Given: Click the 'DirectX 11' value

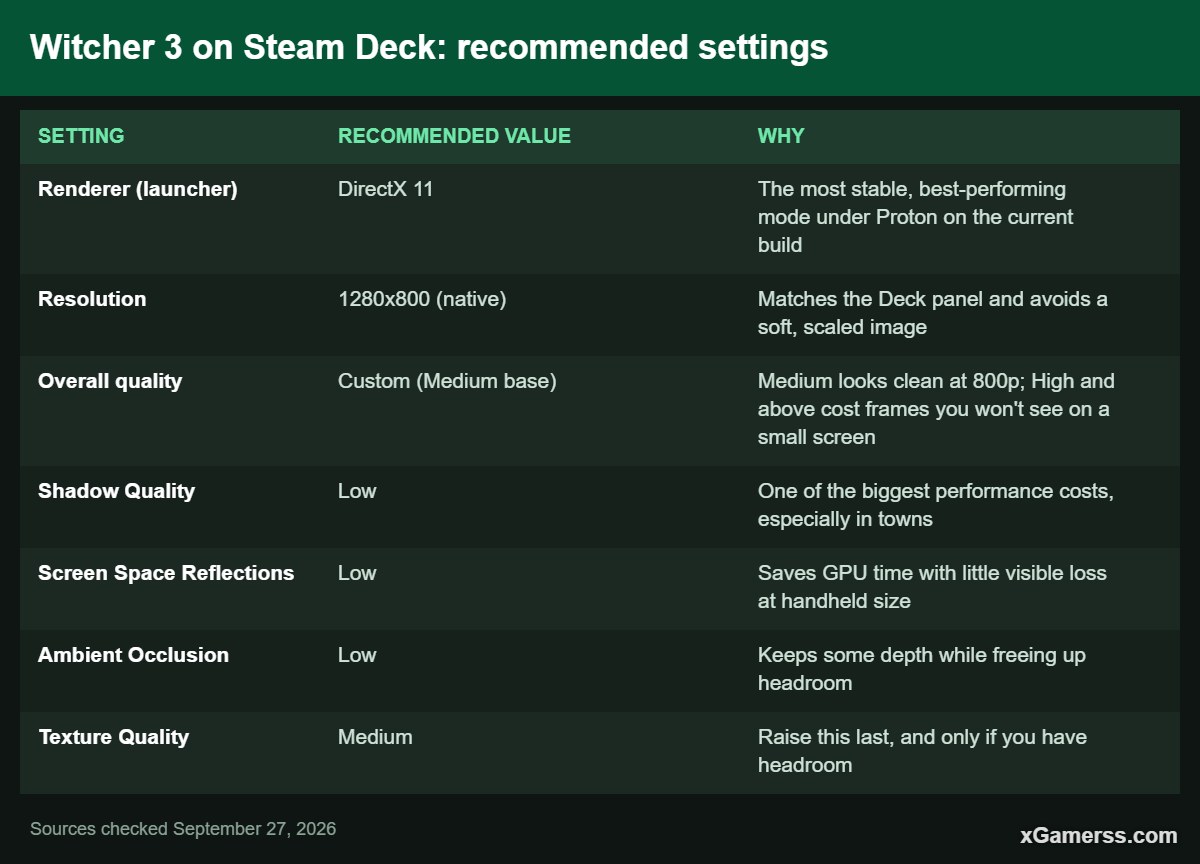Looking at the screenshot, I should pyautogui.click(x=386, y=189).
